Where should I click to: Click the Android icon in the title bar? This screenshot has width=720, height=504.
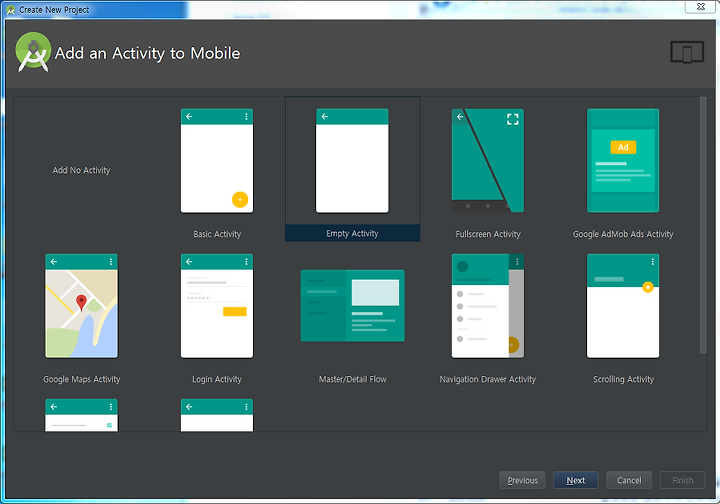coord(11,10)
